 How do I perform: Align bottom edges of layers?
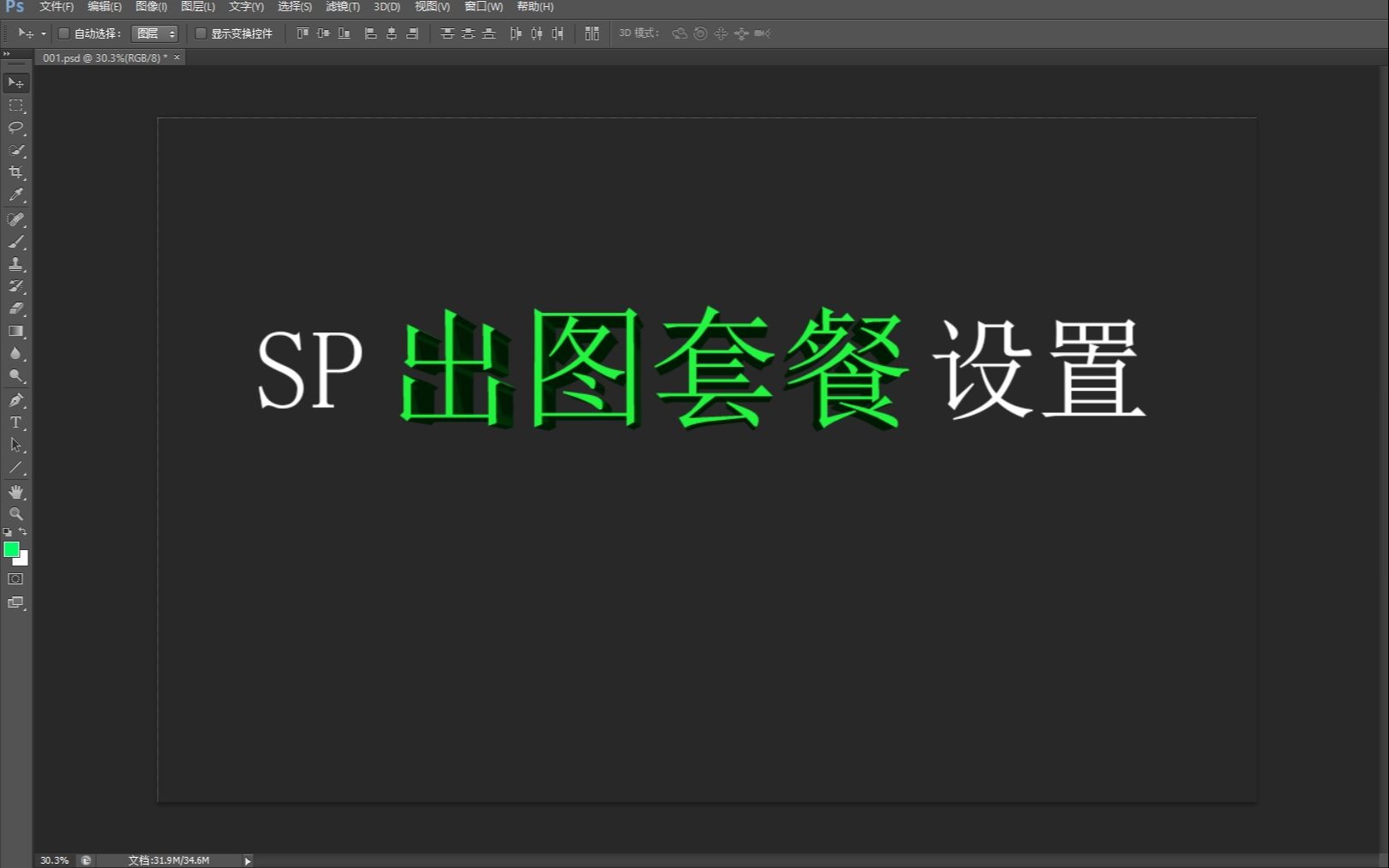[344, 33]
